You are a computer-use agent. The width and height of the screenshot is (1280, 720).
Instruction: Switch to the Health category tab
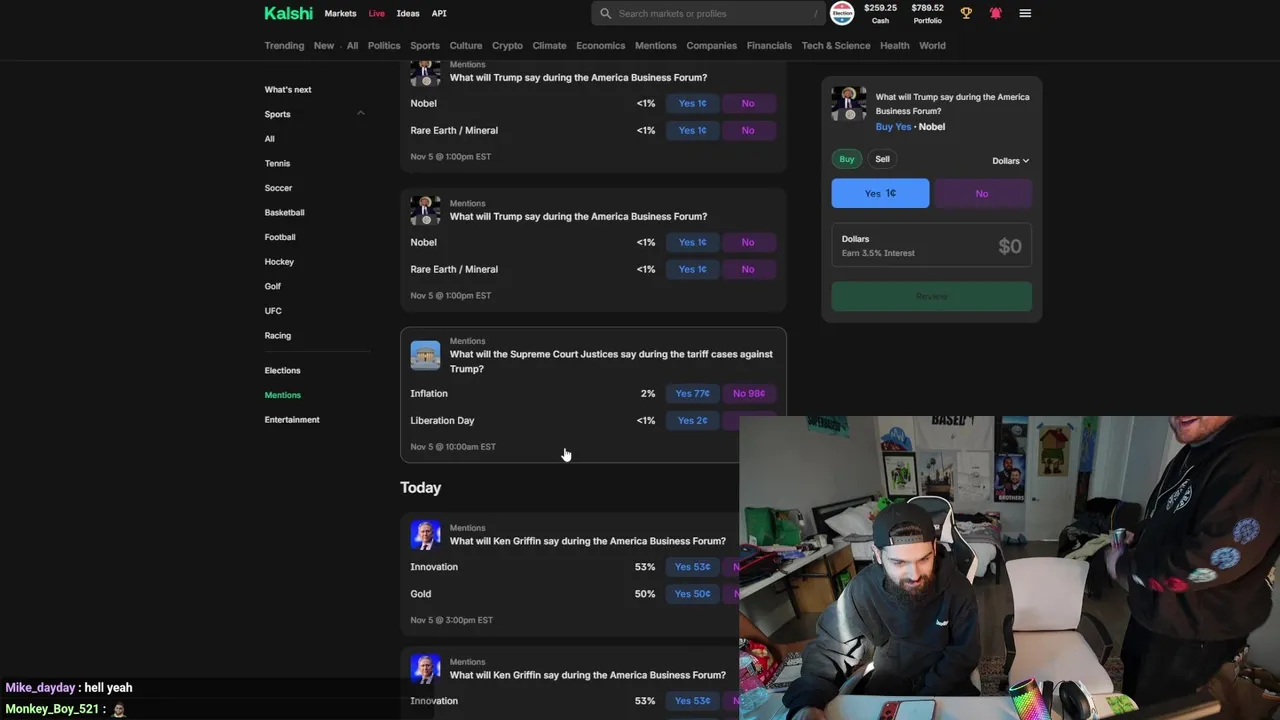(x=895, y=45)
